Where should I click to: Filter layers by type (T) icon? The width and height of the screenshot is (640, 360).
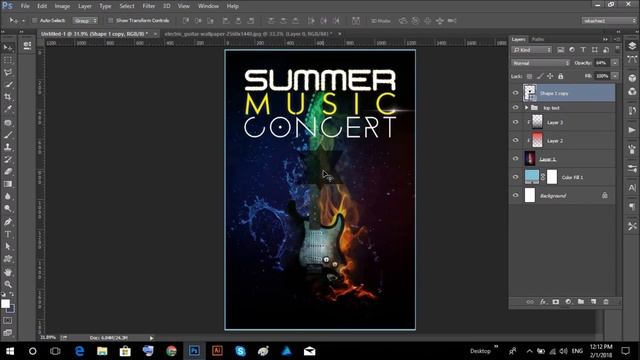583,50
